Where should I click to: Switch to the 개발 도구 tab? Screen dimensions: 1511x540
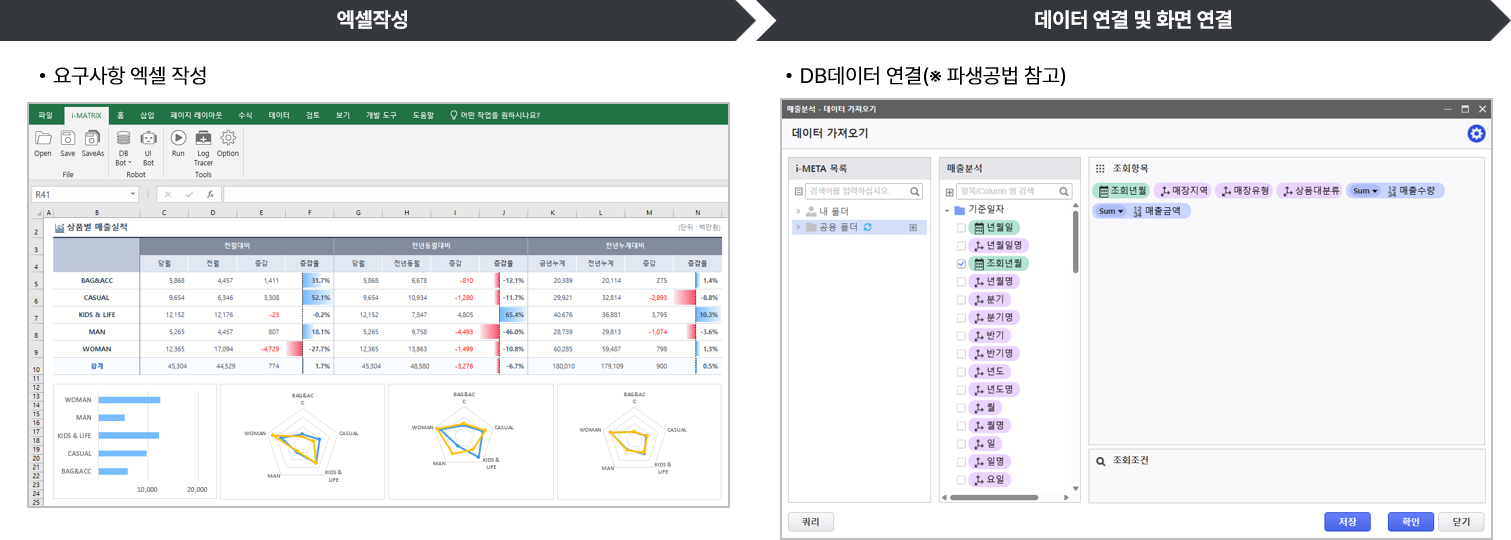[381, 115]
